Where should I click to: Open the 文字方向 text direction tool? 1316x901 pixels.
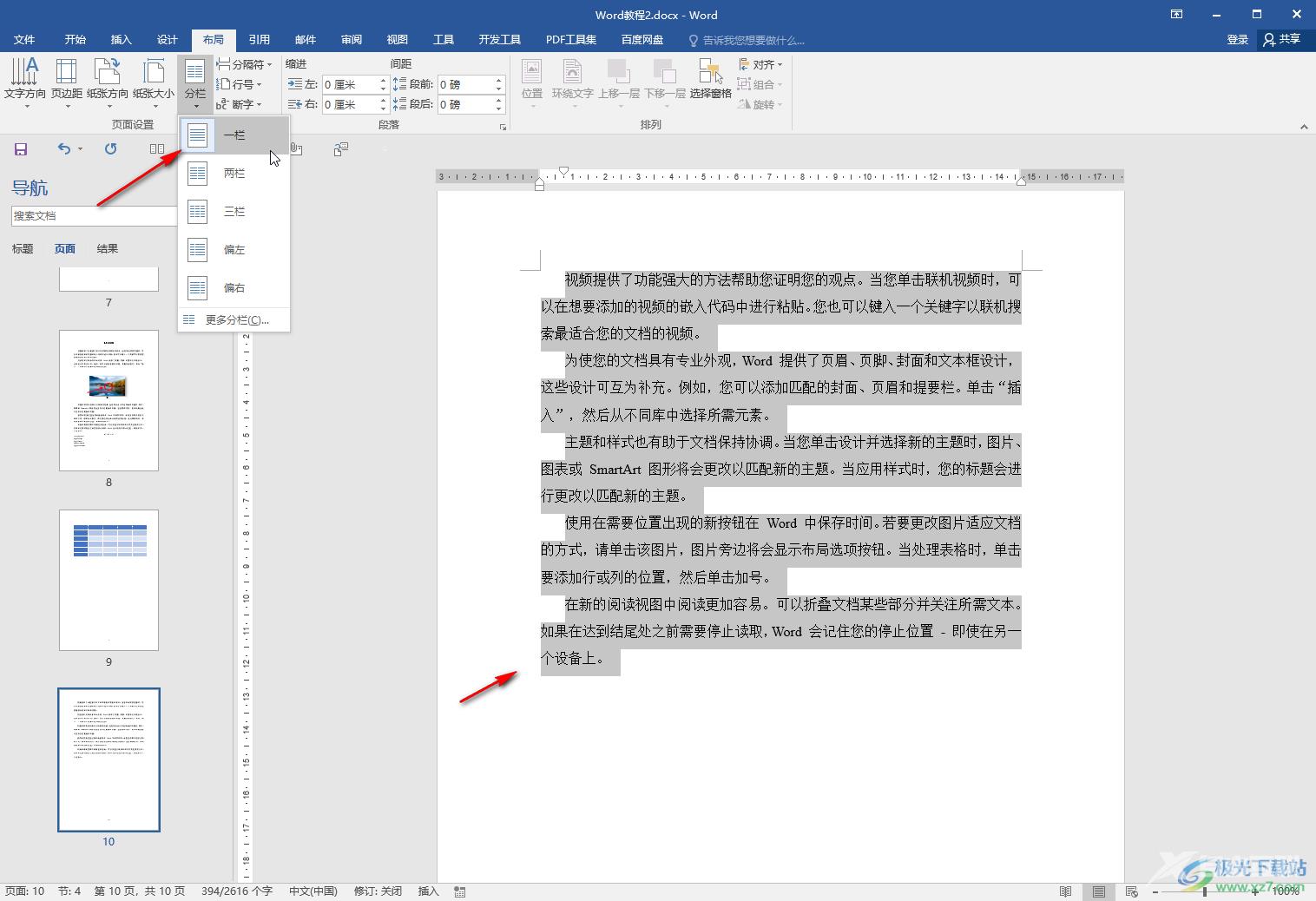coord(24,82)
